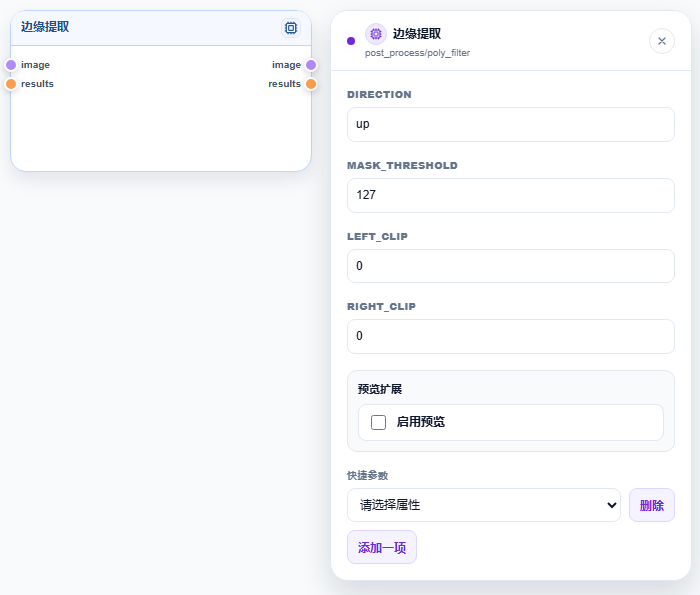
Task: Click the MASK_THRESHOLD field label
Action: click(x=402, y=166)
